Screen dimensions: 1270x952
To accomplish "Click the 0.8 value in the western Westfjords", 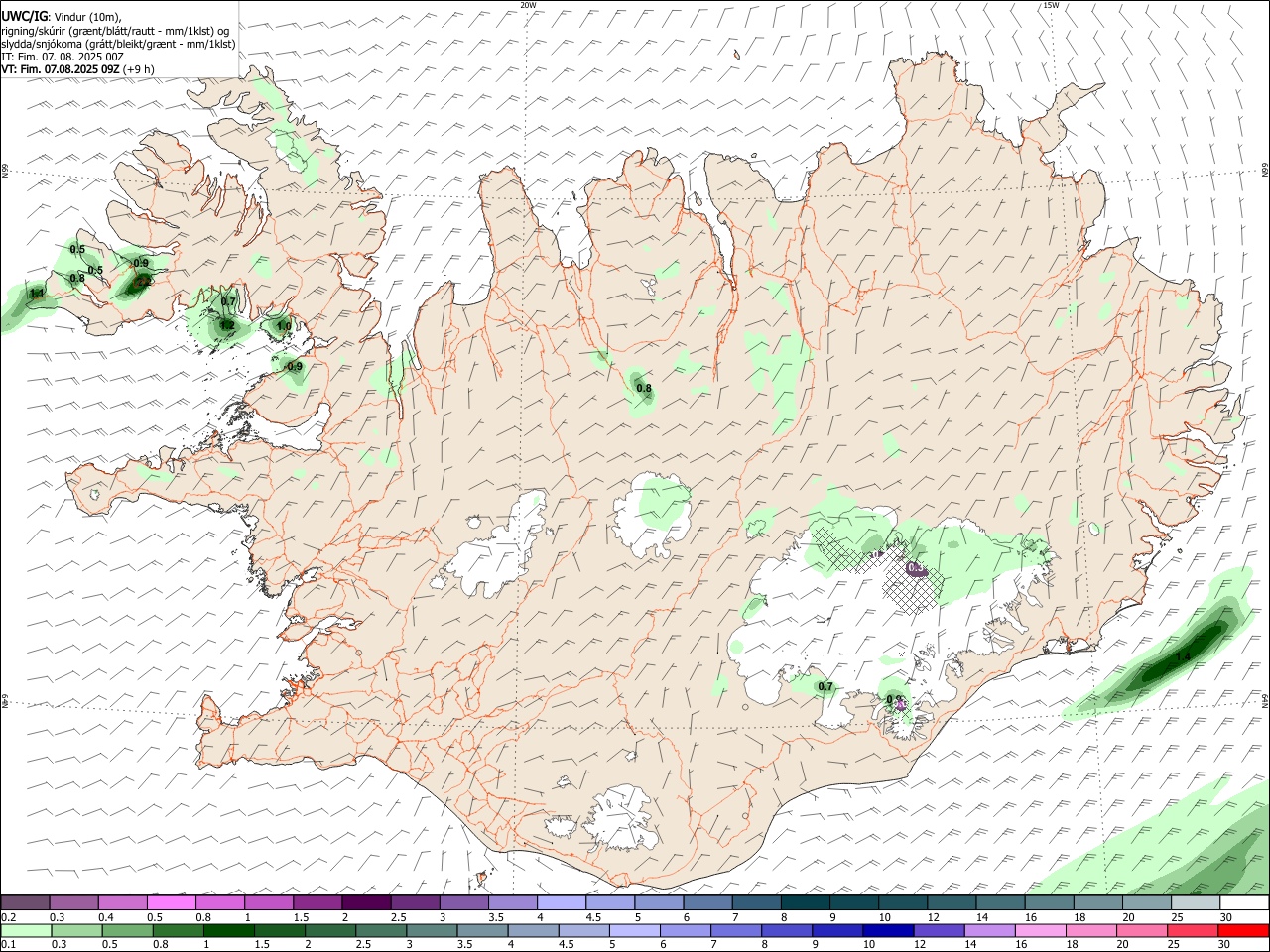I will click(77, 279).
